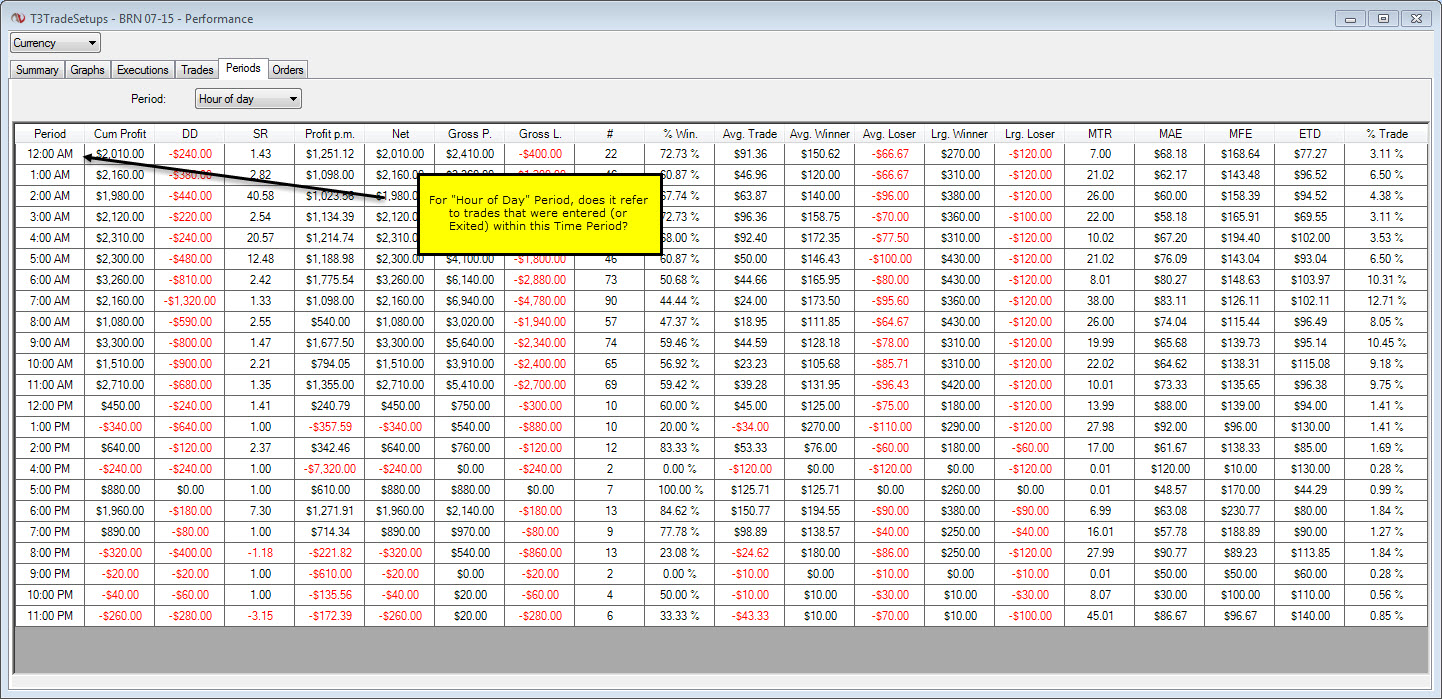
Task: Select the 9:00 PM period cell
Action: click(50, 574)
